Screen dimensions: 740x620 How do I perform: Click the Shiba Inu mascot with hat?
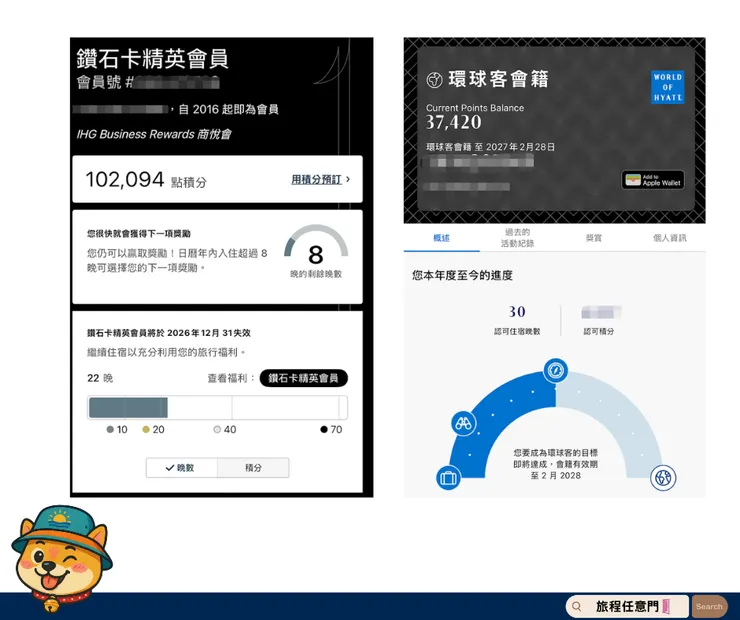point(62,558)
